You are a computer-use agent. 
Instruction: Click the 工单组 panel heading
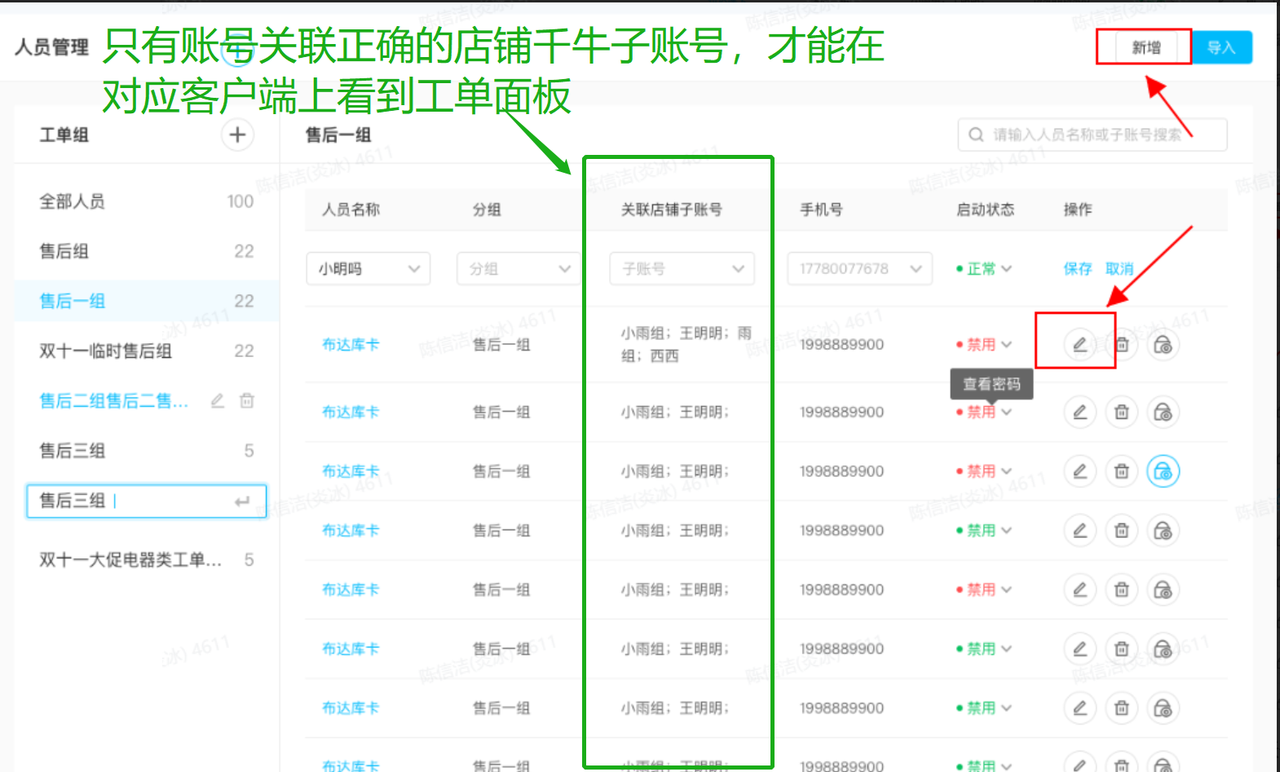(x=64, y=135)
